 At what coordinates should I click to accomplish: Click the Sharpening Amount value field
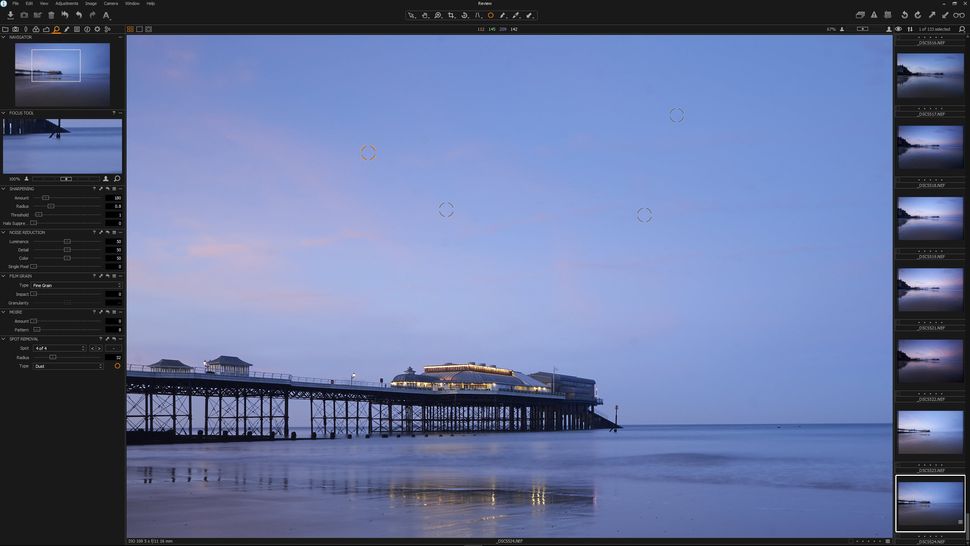(x=114, y=198)
